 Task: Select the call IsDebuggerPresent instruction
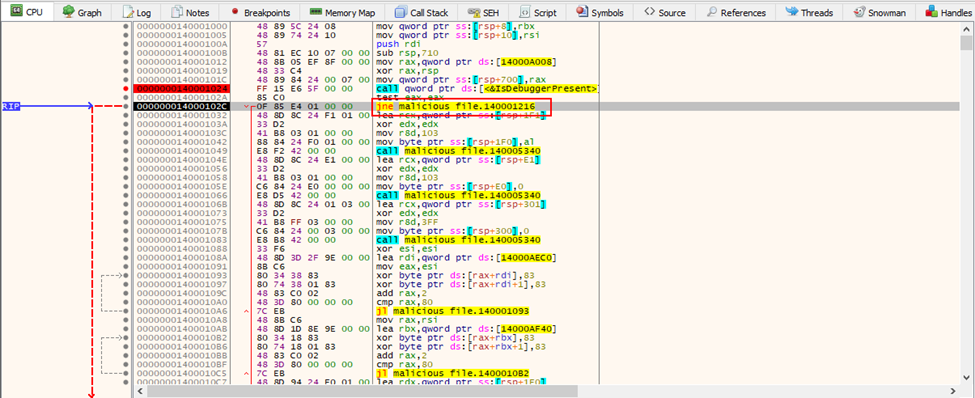(487, 89)
